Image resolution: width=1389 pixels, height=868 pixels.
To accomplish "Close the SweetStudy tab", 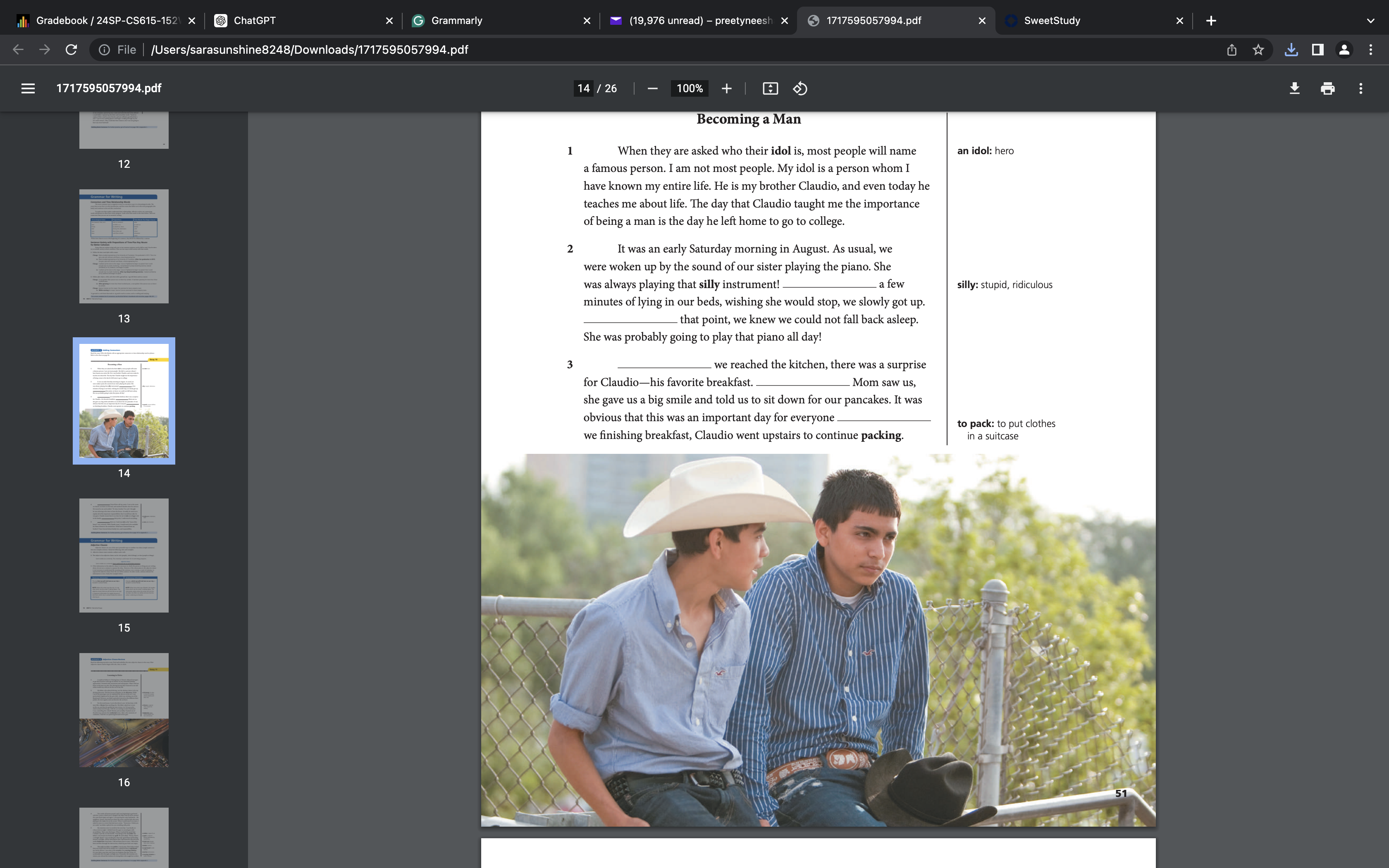I will pyautogui.click(x=1179, y=21).
